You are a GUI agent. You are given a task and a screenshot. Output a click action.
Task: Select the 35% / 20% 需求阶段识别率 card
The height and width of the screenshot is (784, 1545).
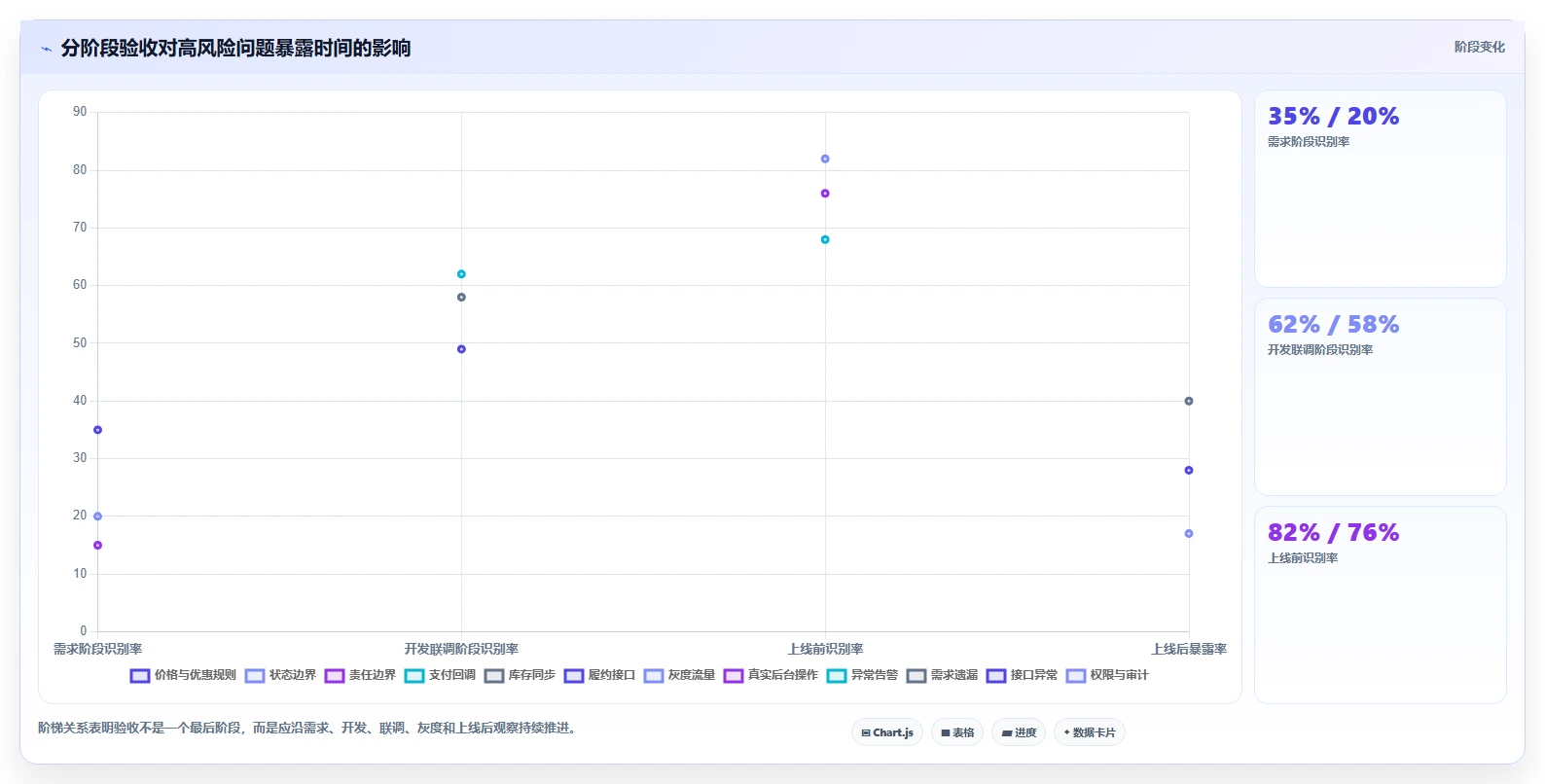tap(1380, 189)
